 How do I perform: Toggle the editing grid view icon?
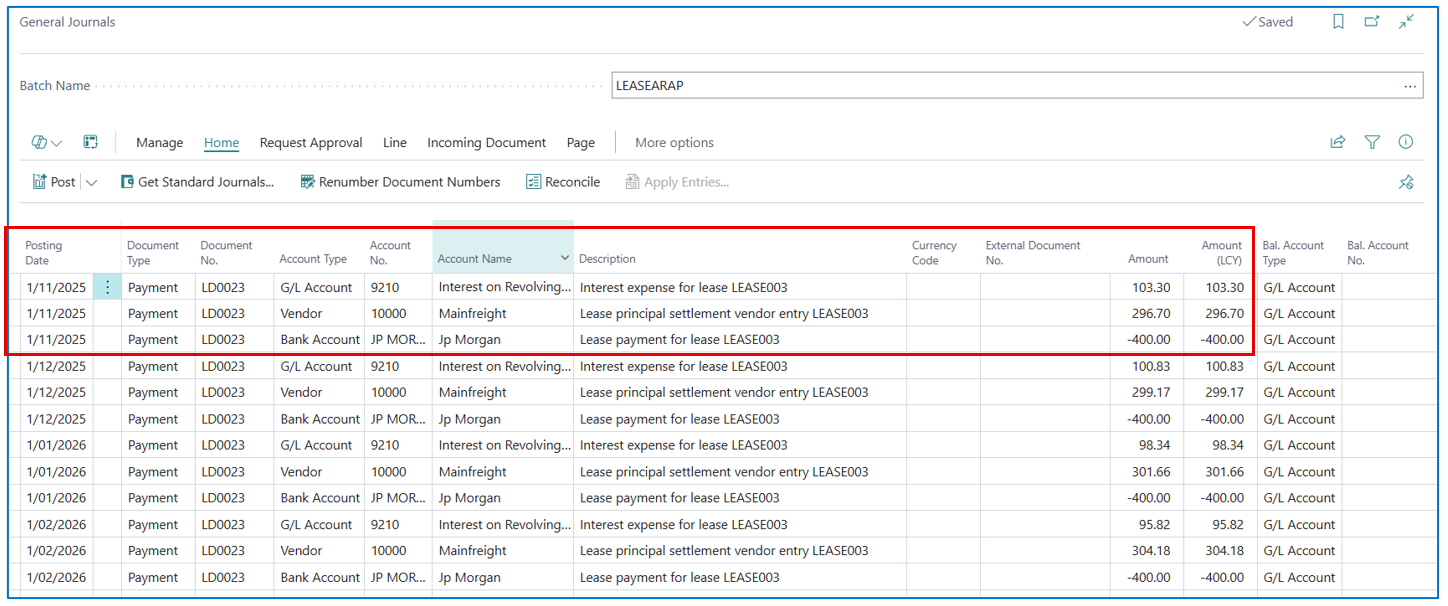(x=90, y=143)
